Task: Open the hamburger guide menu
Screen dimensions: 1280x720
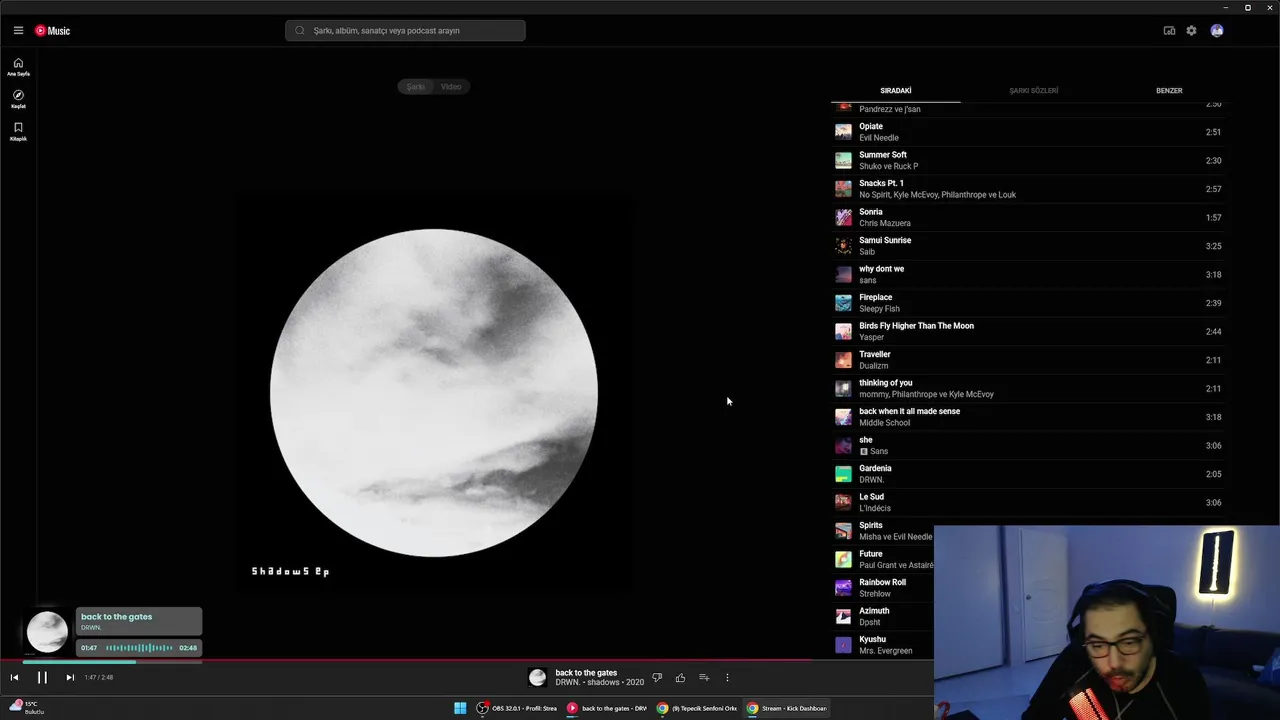Action: pos(18,31)
